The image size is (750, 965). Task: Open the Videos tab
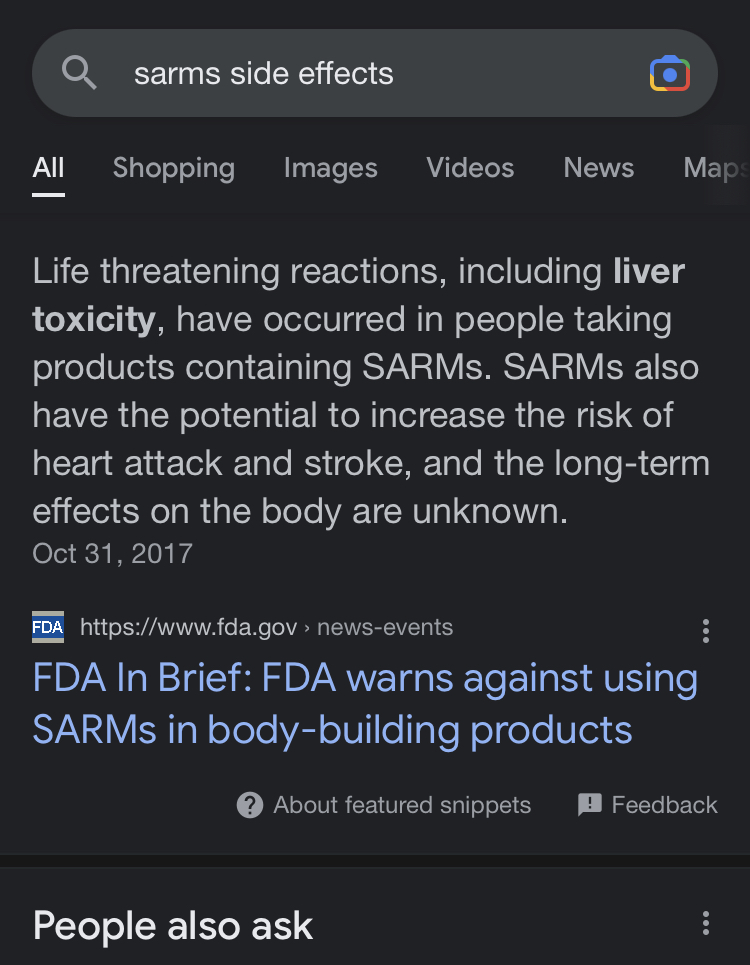[470, 167]
